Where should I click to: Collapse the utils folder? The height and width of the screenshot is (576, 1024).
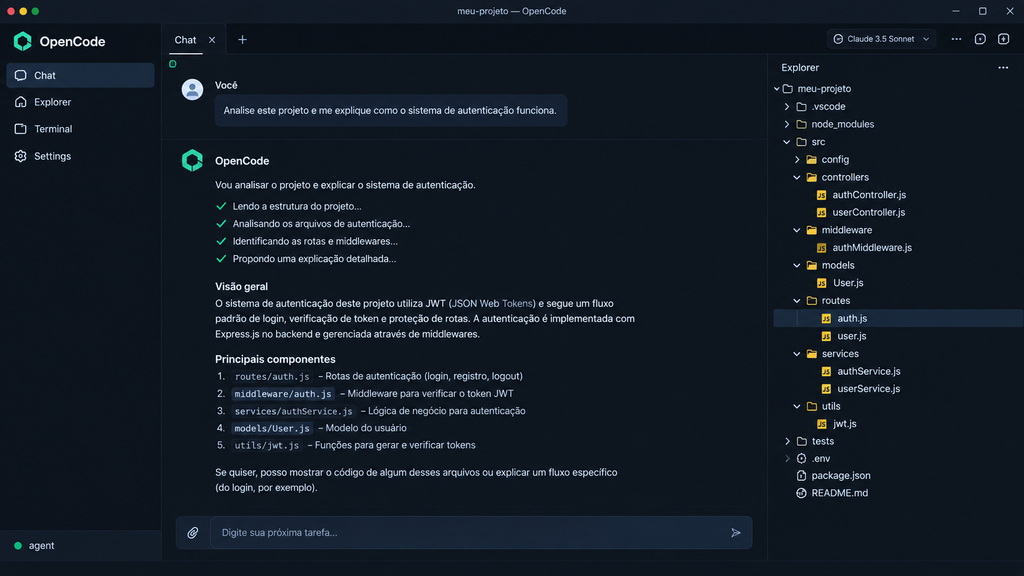click(x=797, y=406)
